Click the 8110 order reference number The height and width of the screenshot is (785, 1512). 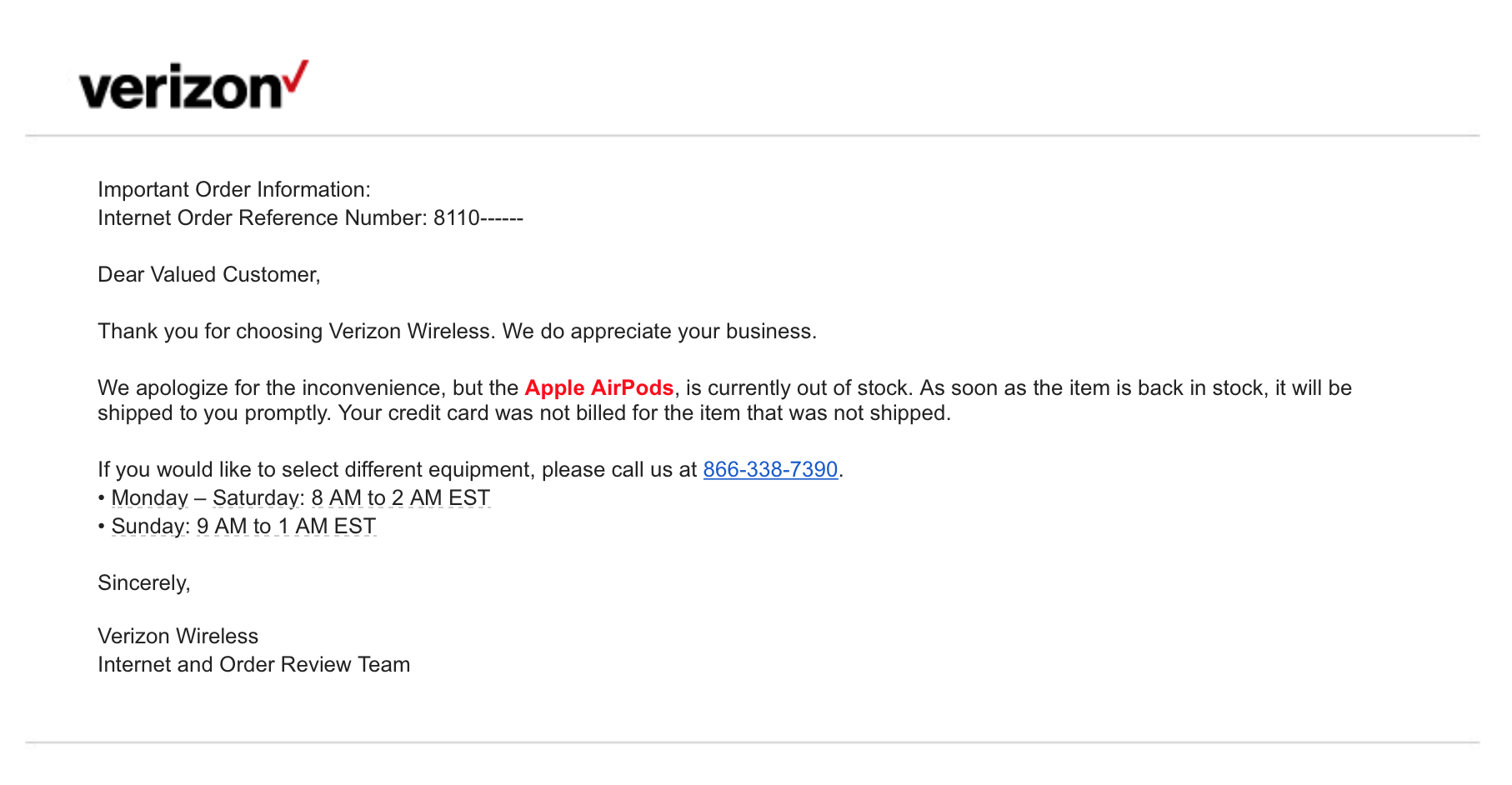pos(457,218)
